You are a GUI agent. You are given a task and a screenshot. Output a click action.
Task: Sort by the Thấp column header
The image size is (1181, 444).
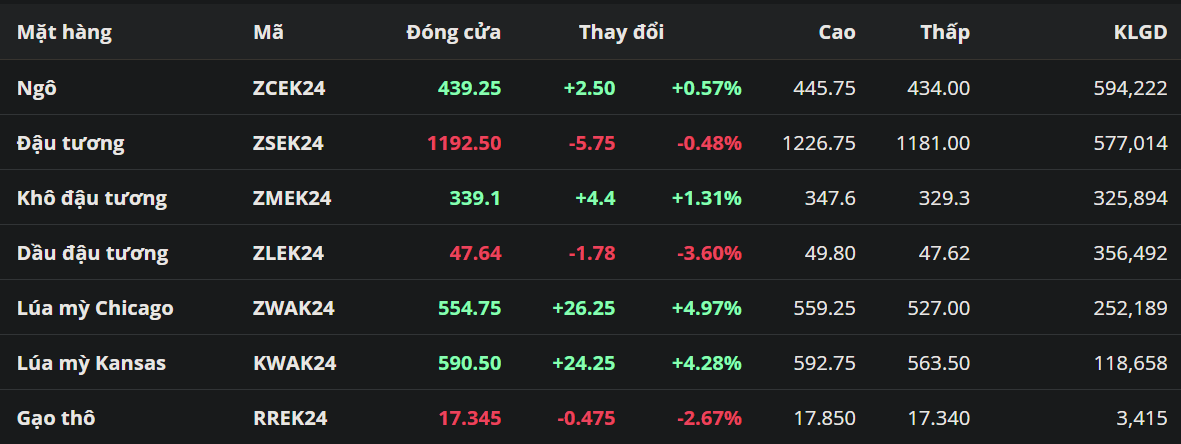[945, 32]
